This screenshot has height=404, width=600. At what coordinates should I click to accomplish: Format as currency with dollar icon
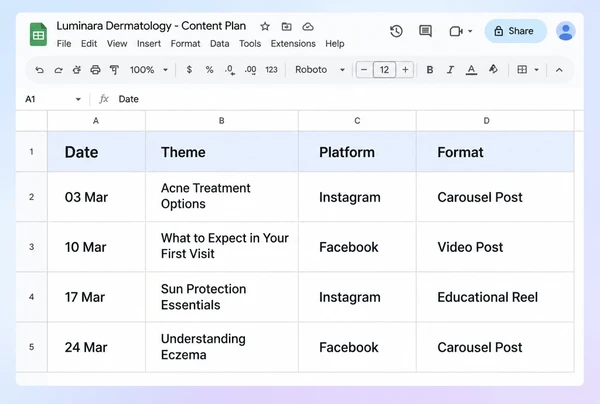(x=189, y=70)
